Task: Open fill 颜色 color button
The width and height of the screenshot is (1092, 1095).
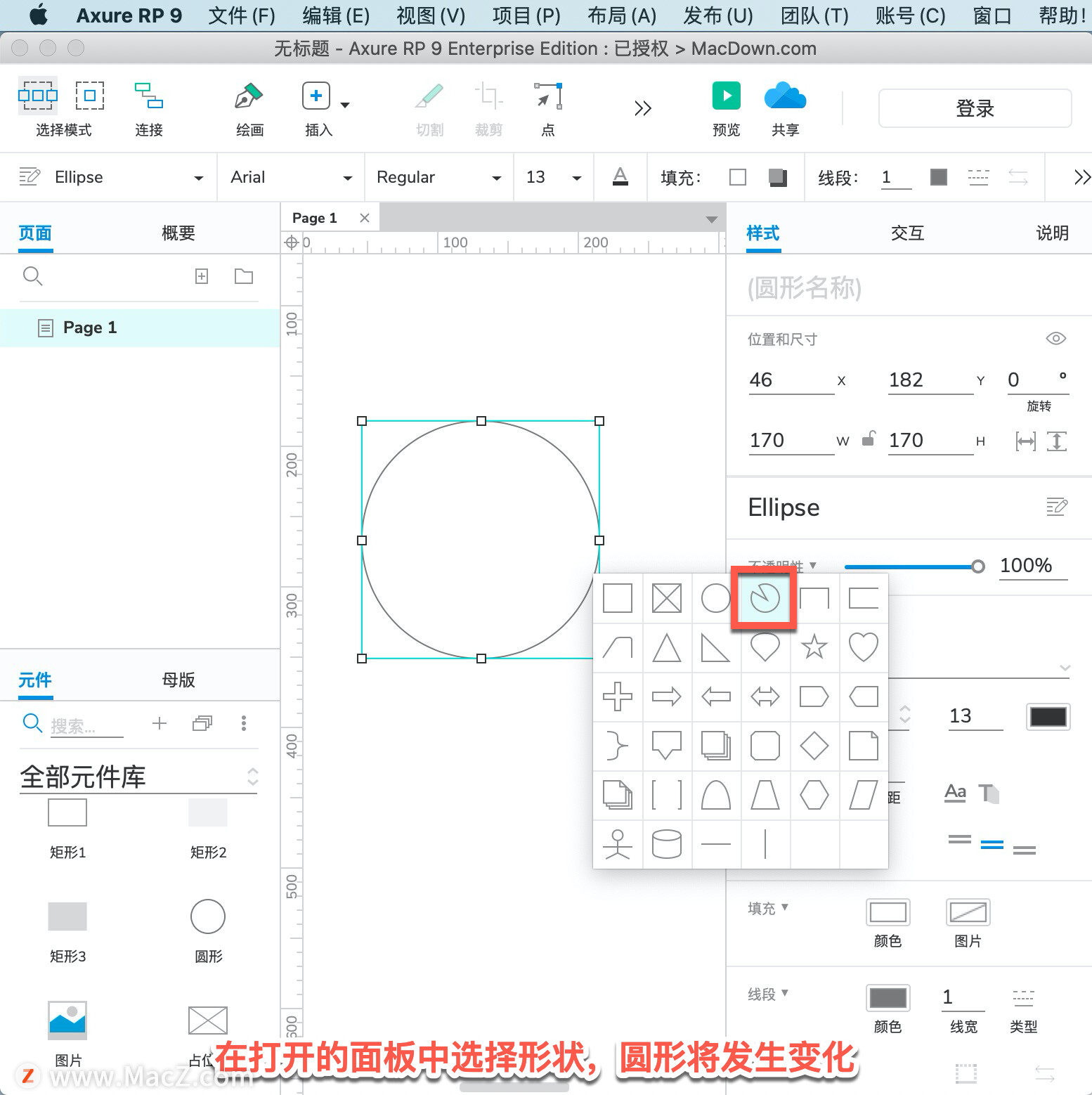Action: tap(888, 912)
